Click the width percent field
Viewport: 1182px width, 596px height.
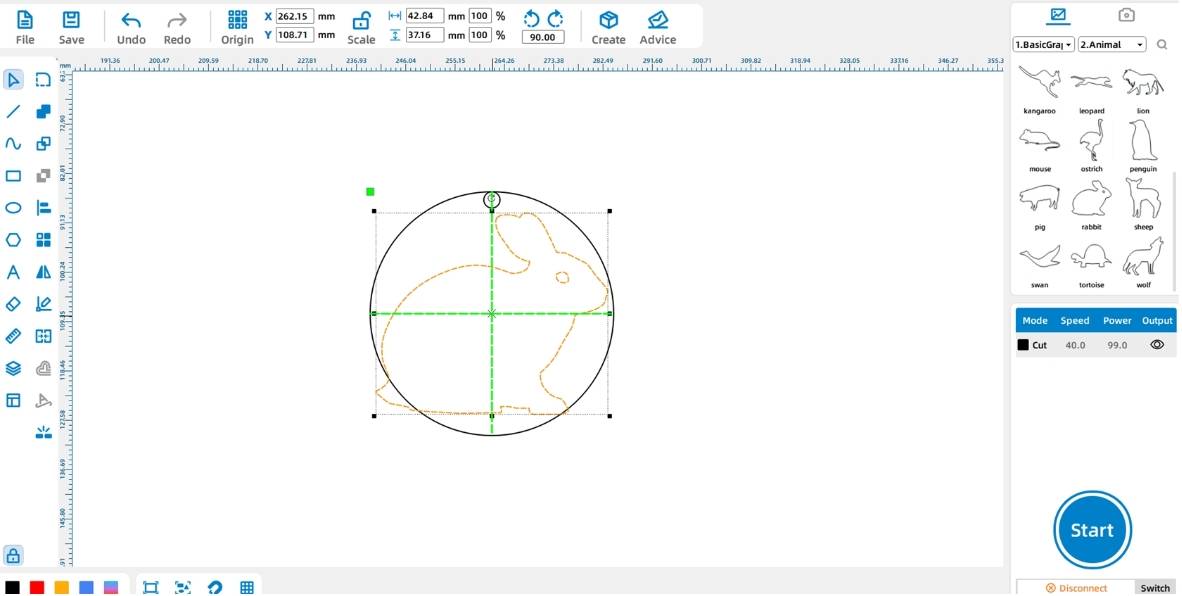click(480, 16)
